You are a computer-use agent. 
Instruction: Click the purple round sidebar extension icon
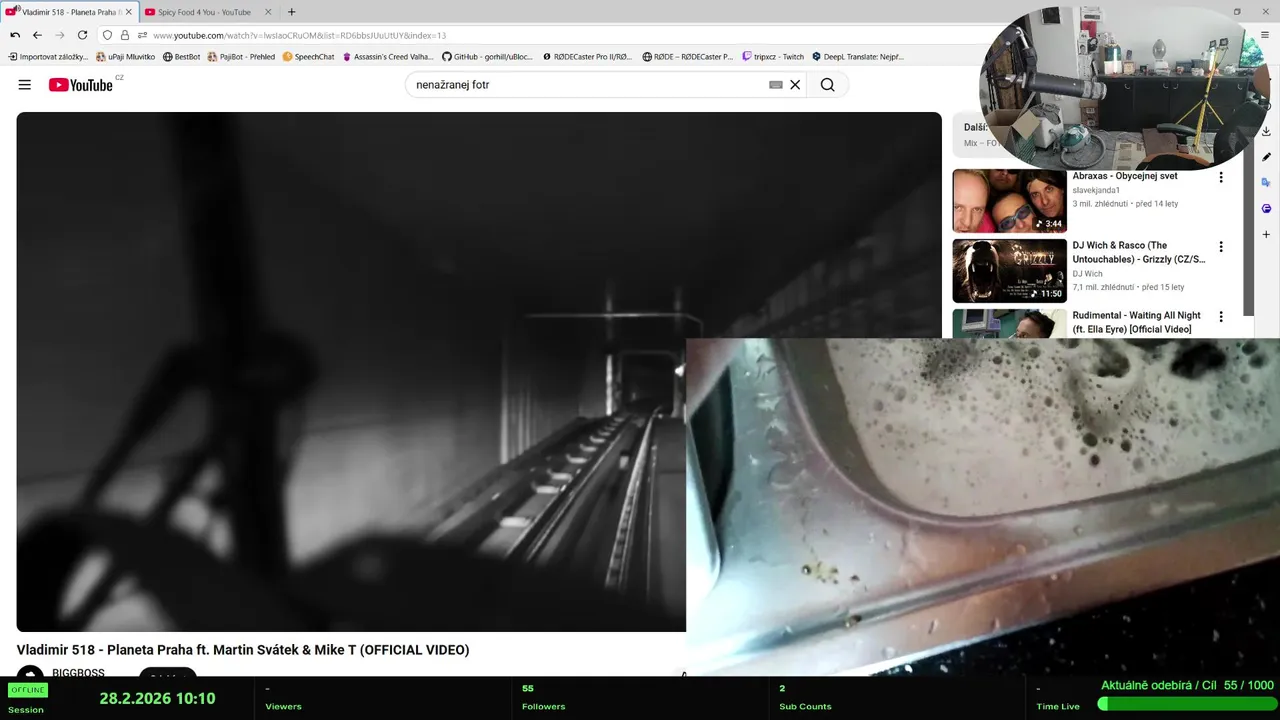pos(1266,209)
